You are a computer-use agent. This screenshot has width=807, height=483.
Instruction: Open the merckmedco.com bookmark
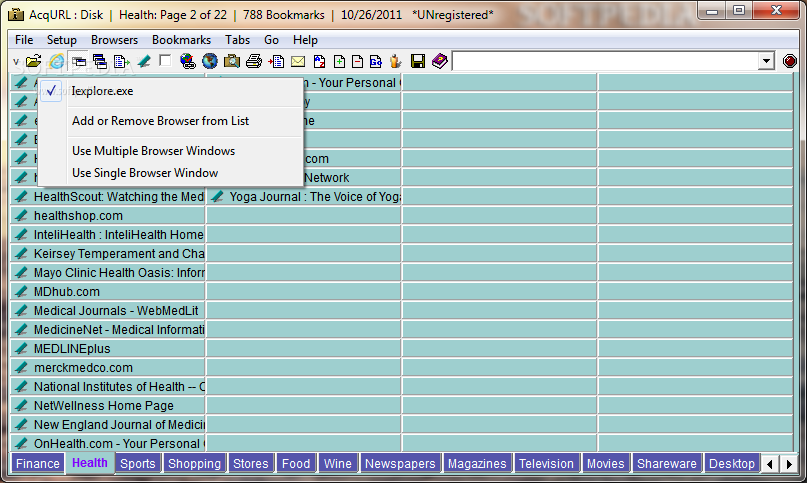click(x=83, y=368)
